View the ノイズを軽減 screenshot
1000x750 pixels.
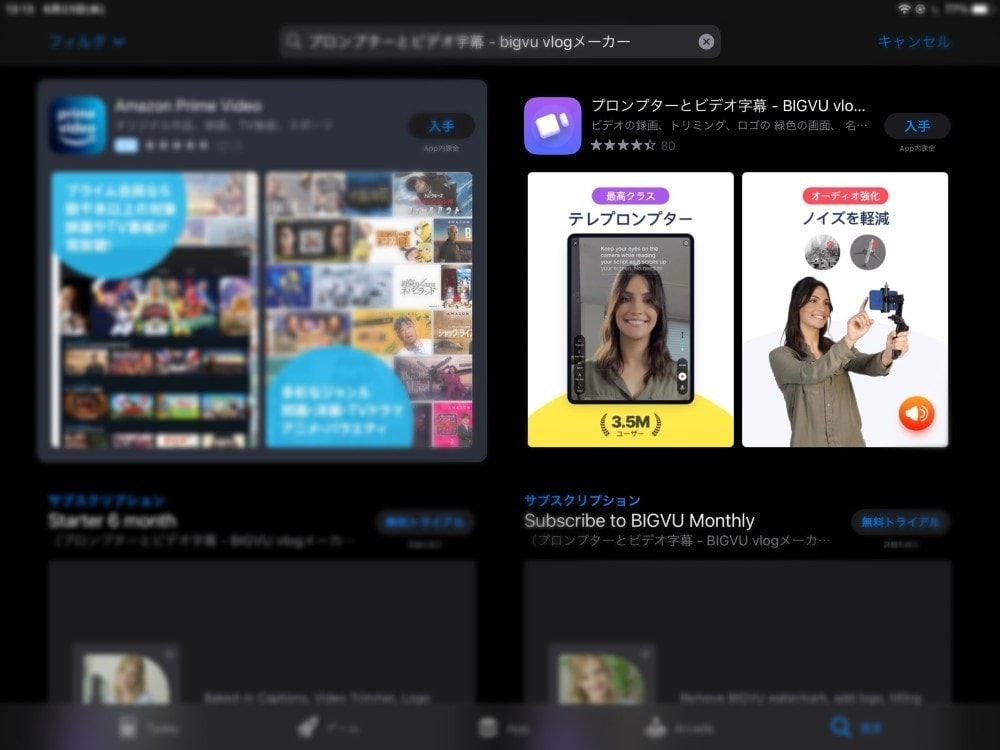click(x=845, y=309)
